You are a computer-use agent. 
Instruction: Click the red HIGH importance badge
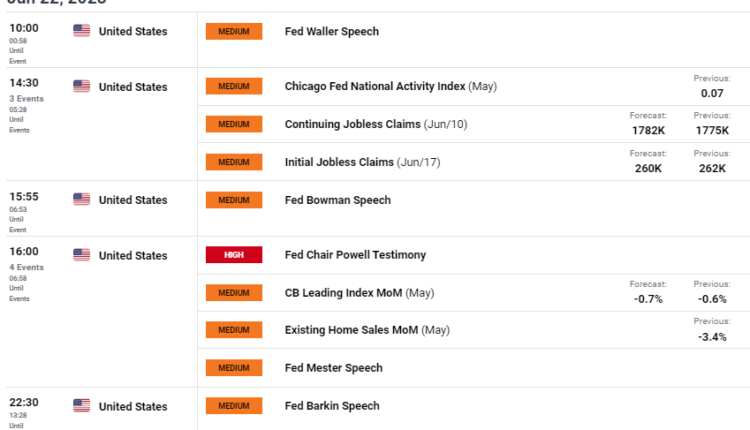(233, 255)
